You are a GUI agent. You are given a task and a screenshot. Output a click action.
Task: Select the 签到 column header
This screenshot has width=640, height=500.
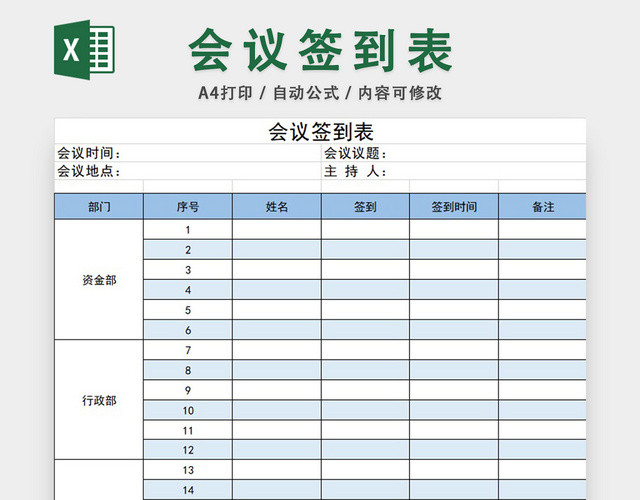tap(365, 207)
